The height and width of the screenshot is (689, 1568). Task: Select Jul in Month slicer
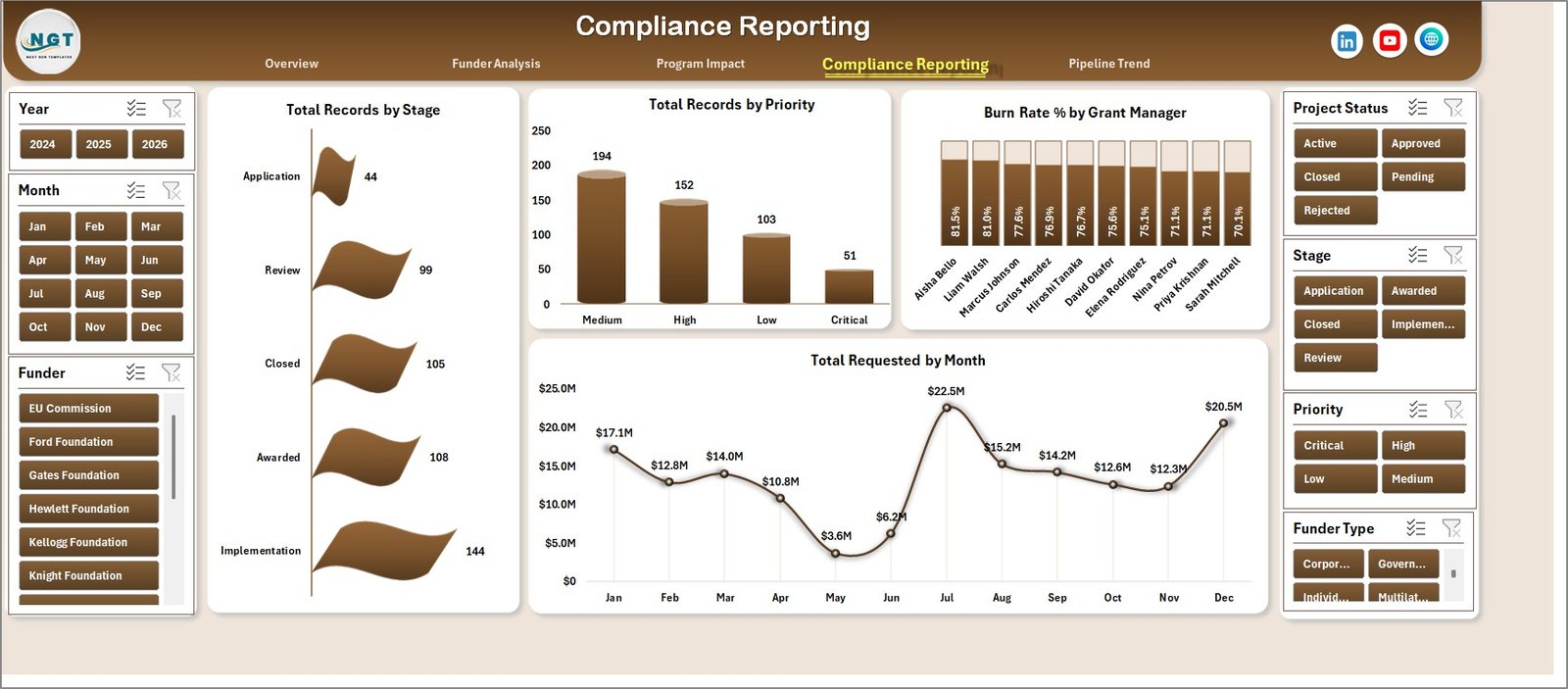click(44, 293)
